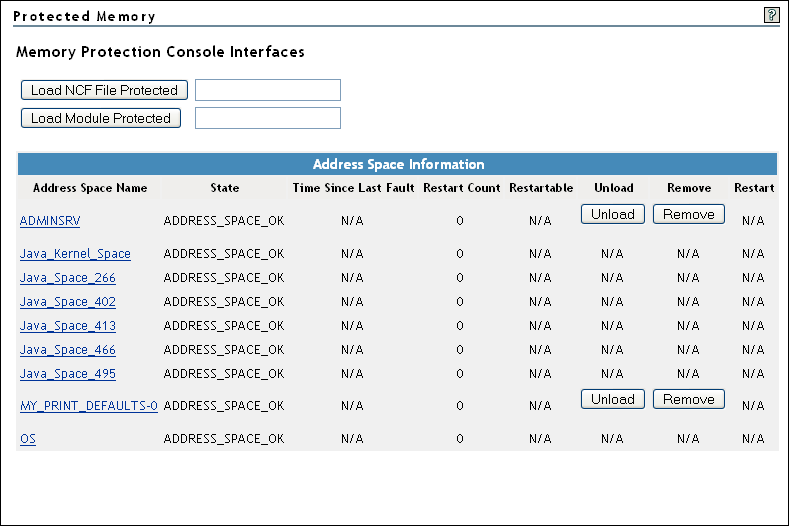Click the Protected Memory page title
789x526 pixels.
84,16
